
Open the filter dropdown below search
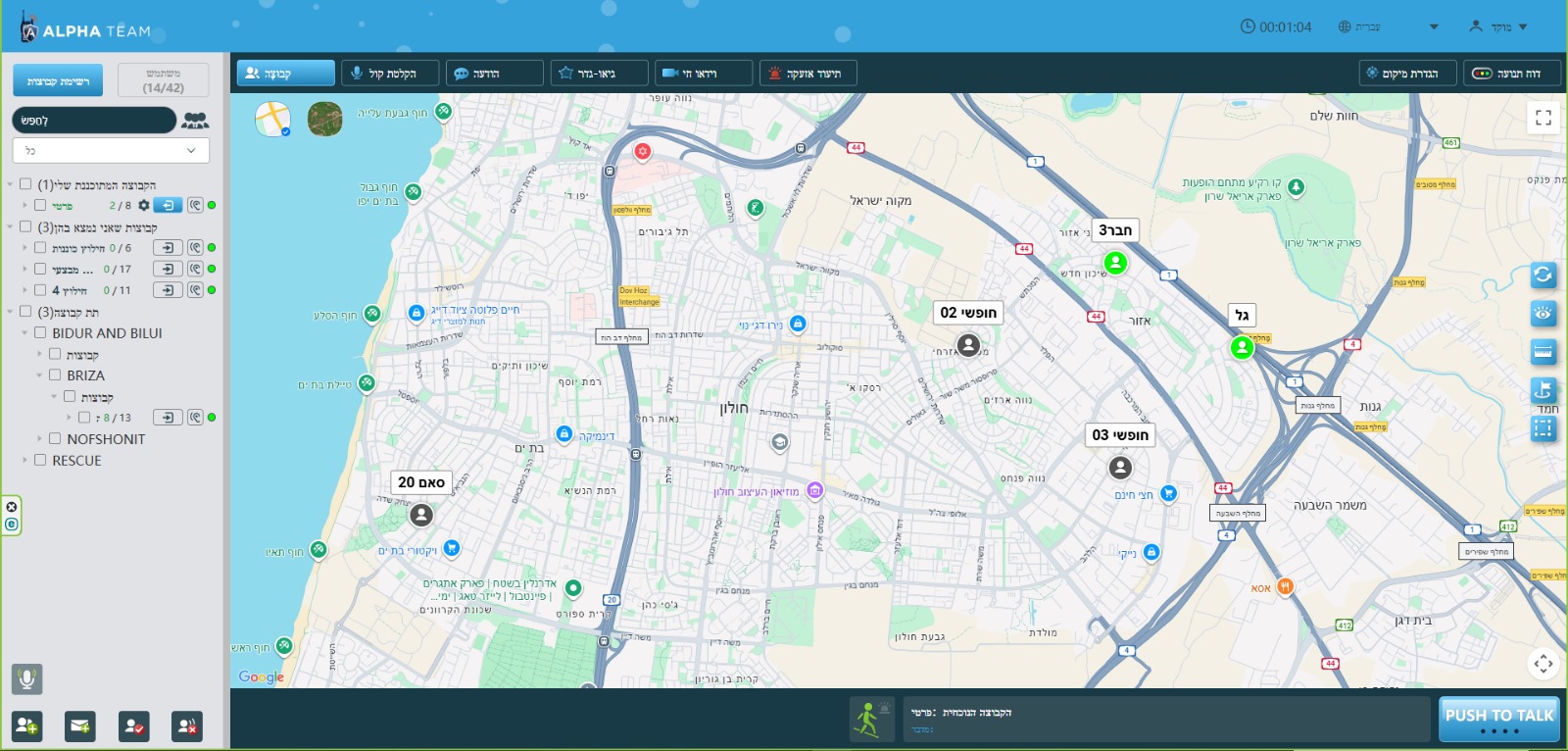click(111, 151)
